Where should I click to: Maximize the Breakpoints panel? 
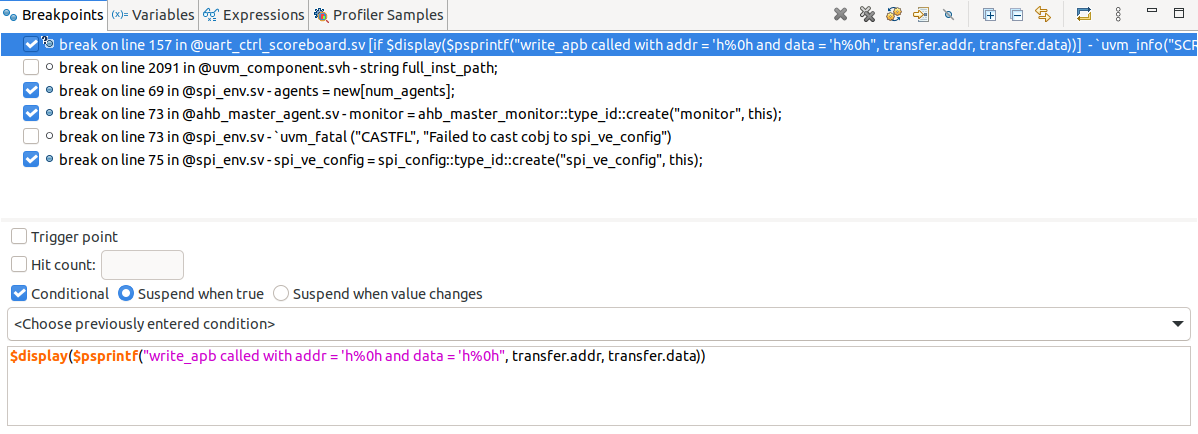[1178, 12]
